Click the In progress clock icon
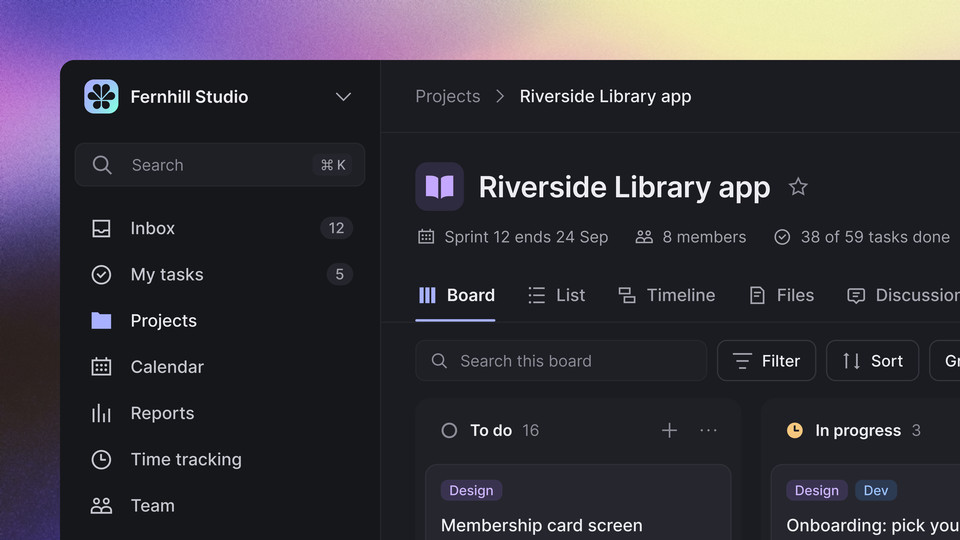 click(x=795, y=431)
